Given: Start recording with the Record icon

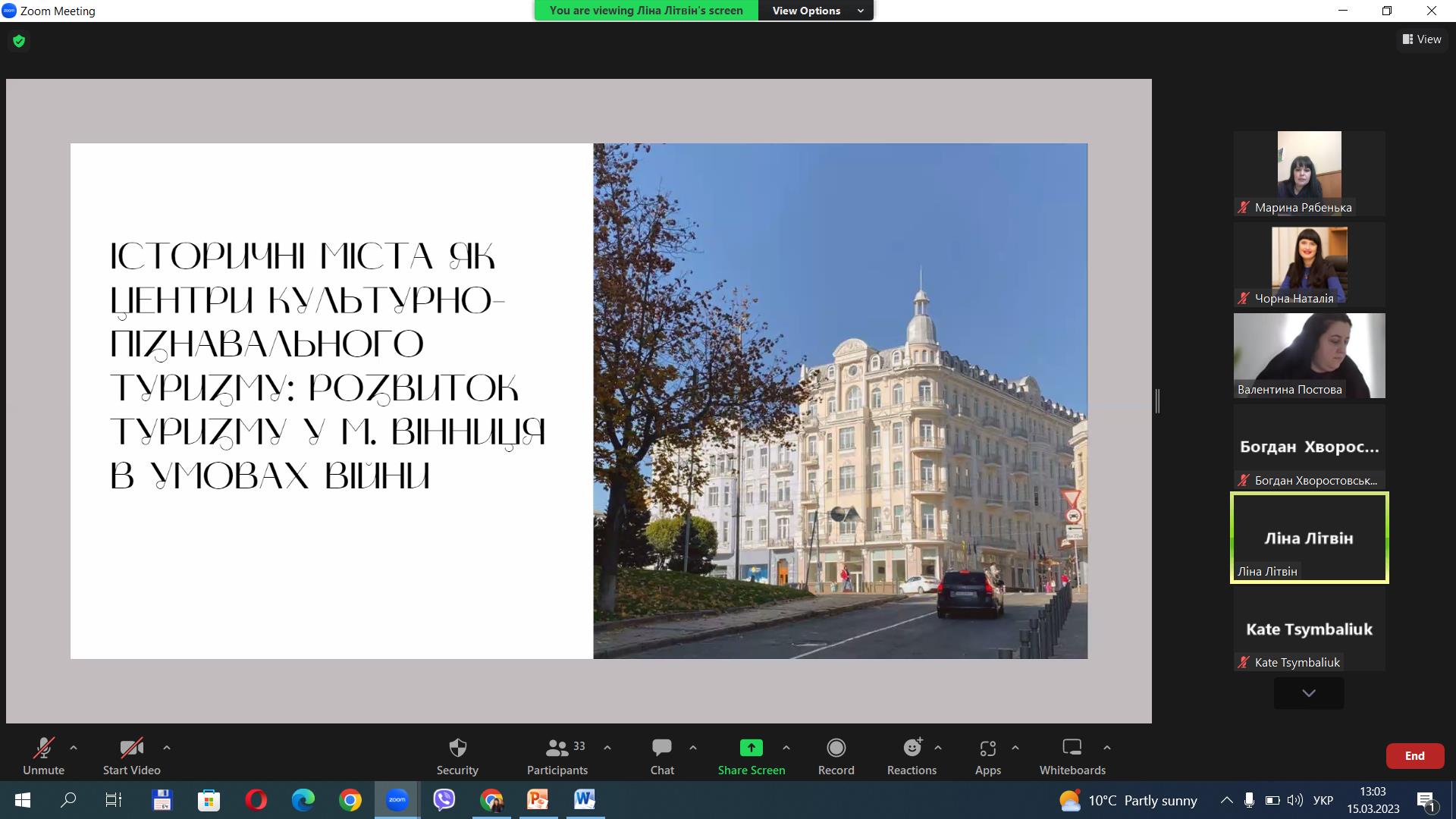Looking at the screenshot, I should tap(836, 748).
